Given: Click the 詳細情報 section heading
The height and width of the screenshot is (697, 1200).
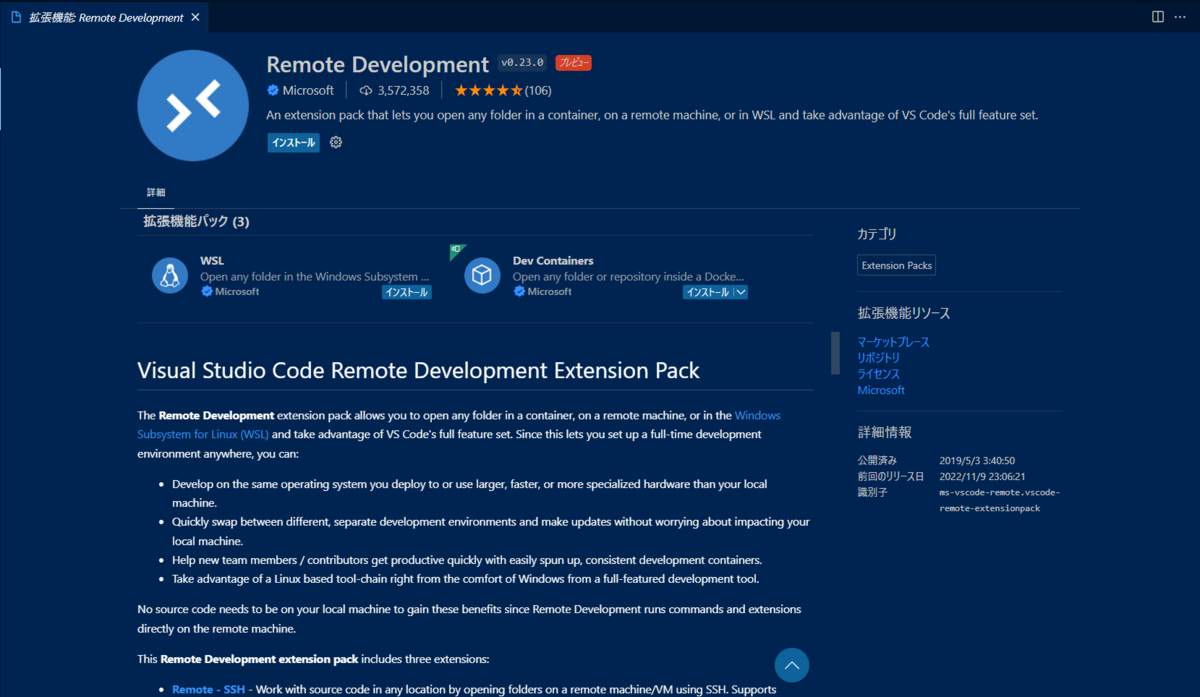Looking at the screenshot, I should pos(884,432).
